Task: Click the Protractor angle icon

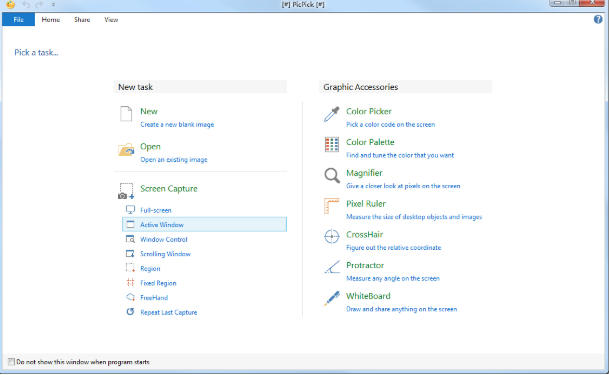Action: [x=332, y=267]
